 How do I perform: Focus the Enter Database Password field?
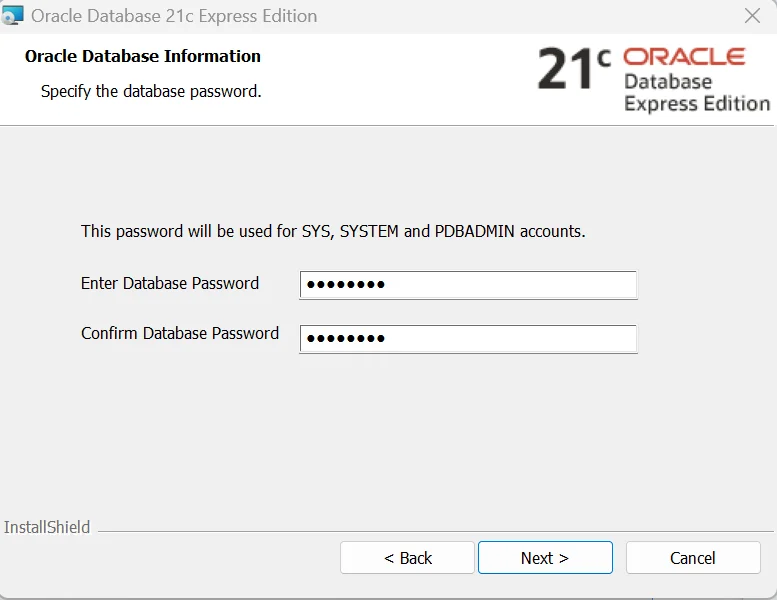[x=468, y=284]
